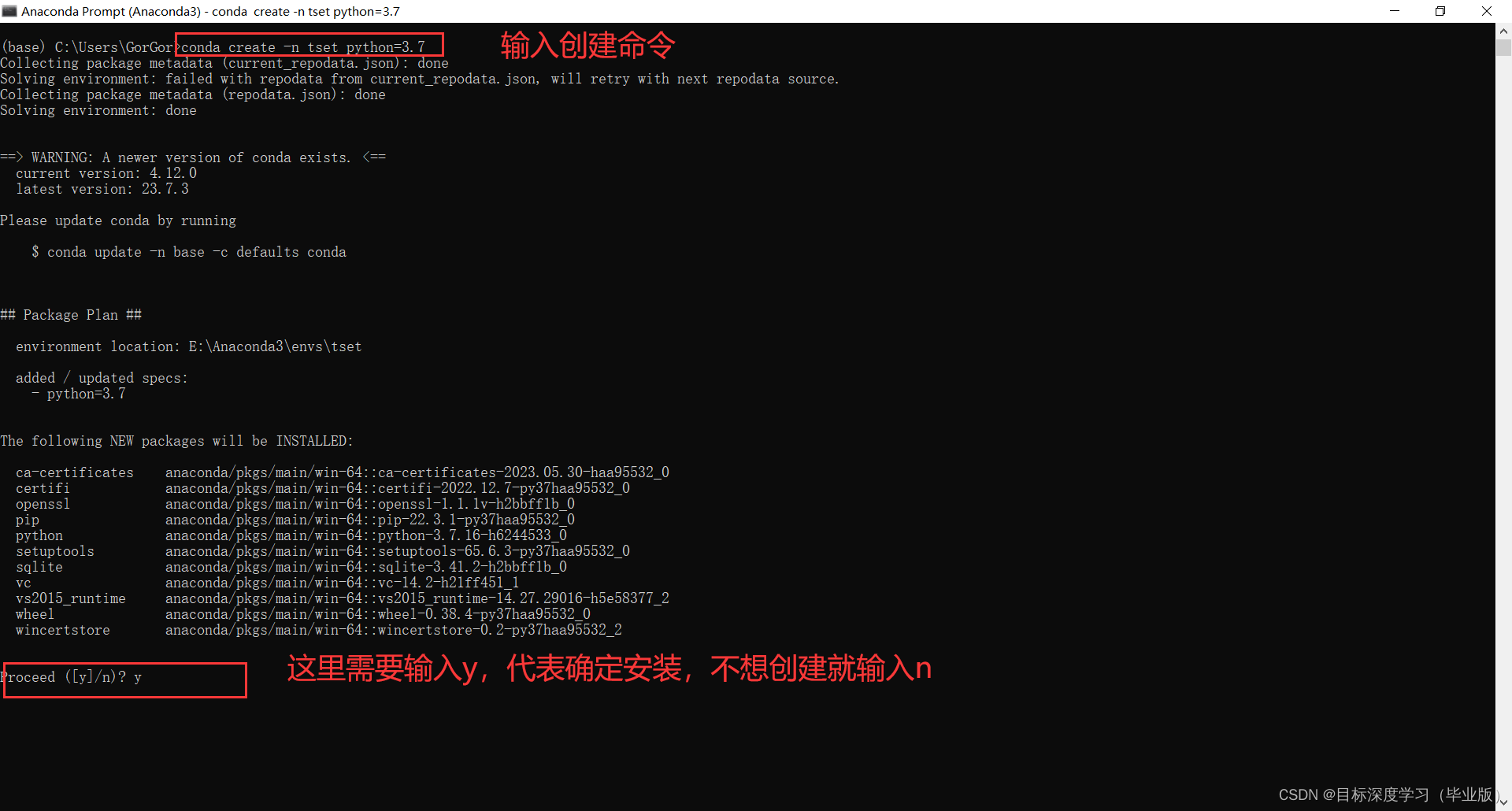Click the vc-14.2-h21ff451_1 package path

[x=343, y=583]
